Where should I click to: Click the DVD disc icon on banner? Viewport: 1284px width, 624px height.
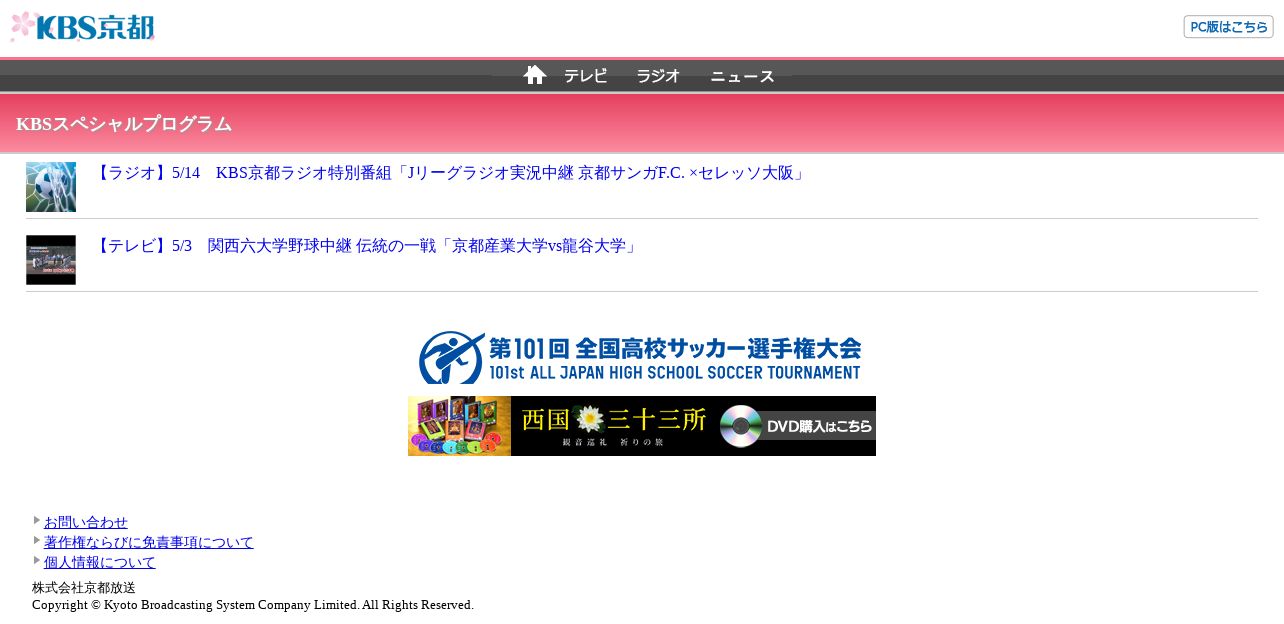coord(740,426)
